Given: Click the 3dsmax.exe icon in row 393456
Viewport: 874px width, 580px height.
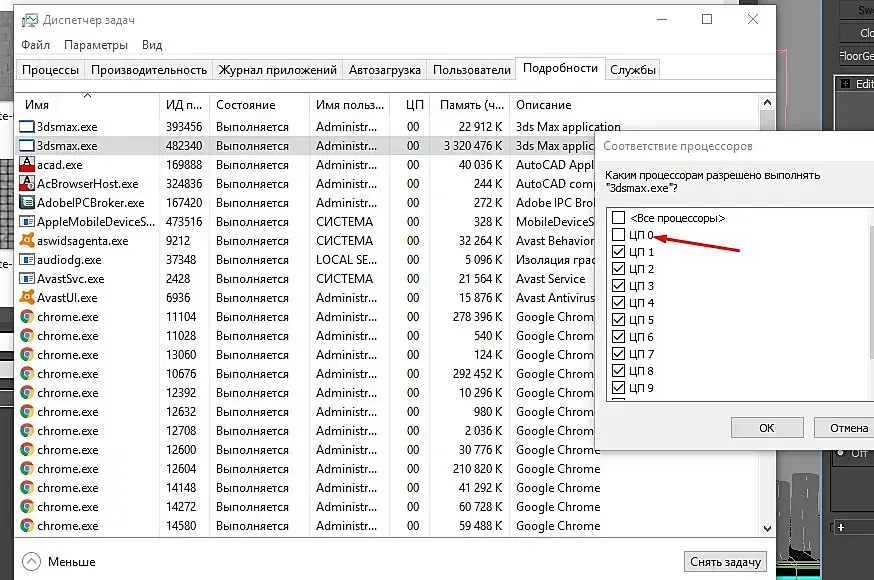Looking at the screenshot, I should point(27,126).
